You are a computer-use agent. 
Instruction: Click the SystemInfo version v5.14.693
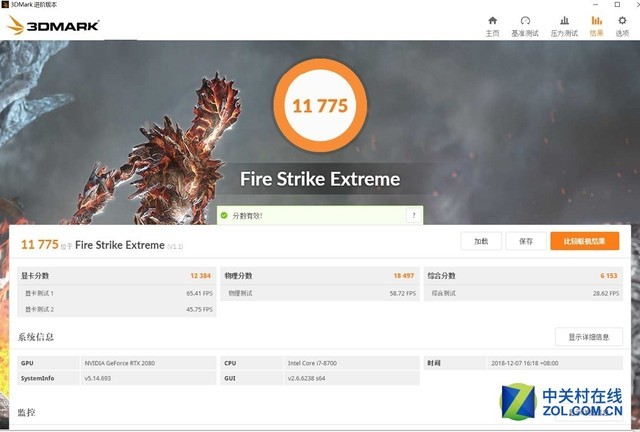(x=98, y=379)
